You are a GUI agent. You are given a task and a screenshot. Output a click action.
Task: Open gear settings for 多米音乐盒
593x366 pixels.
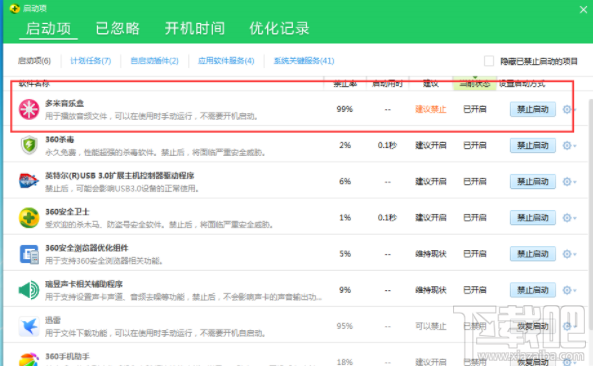(568, 109)
